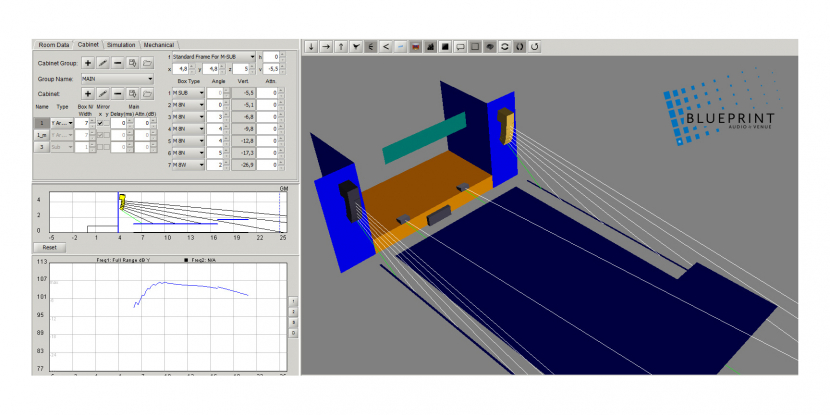Click the less-than angle icon in 3D toolbar
This screenshot has width=830, height=415.
[x=386, y=47]
